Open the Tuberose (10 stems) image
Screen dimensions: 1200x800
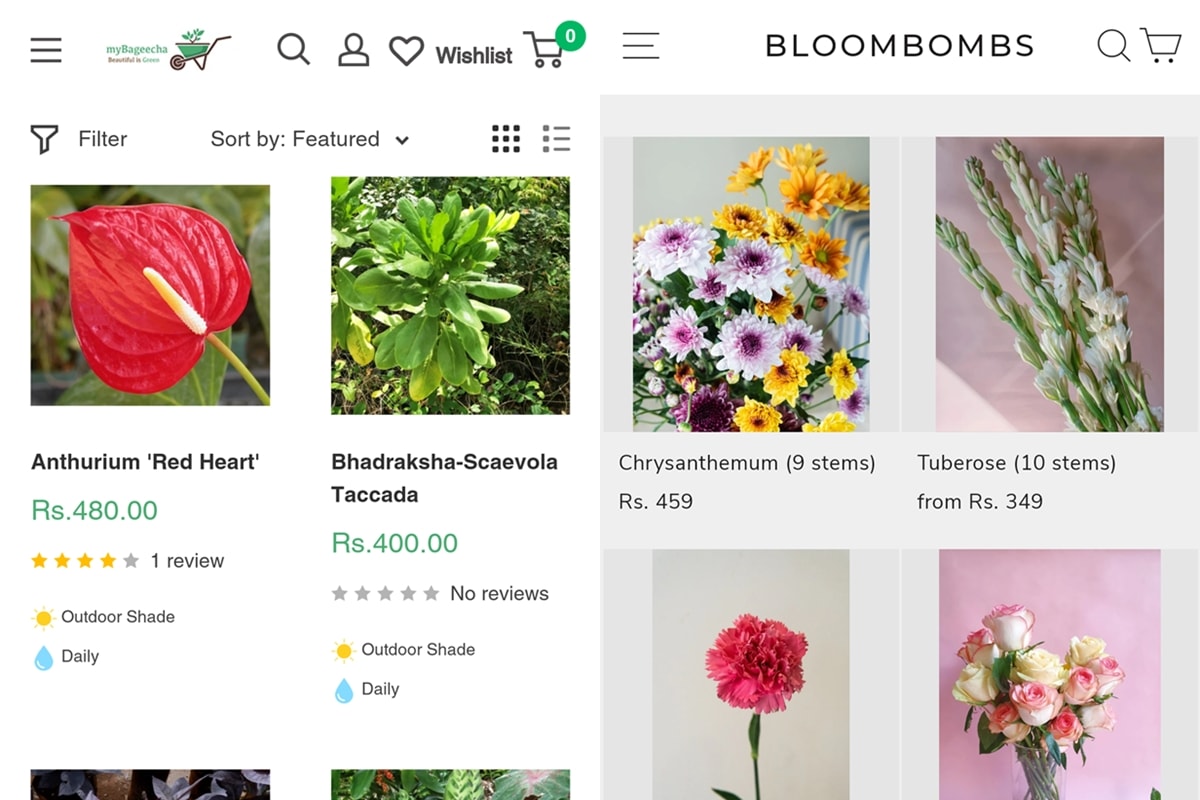pyautogui.click(x=1049, y=284)
